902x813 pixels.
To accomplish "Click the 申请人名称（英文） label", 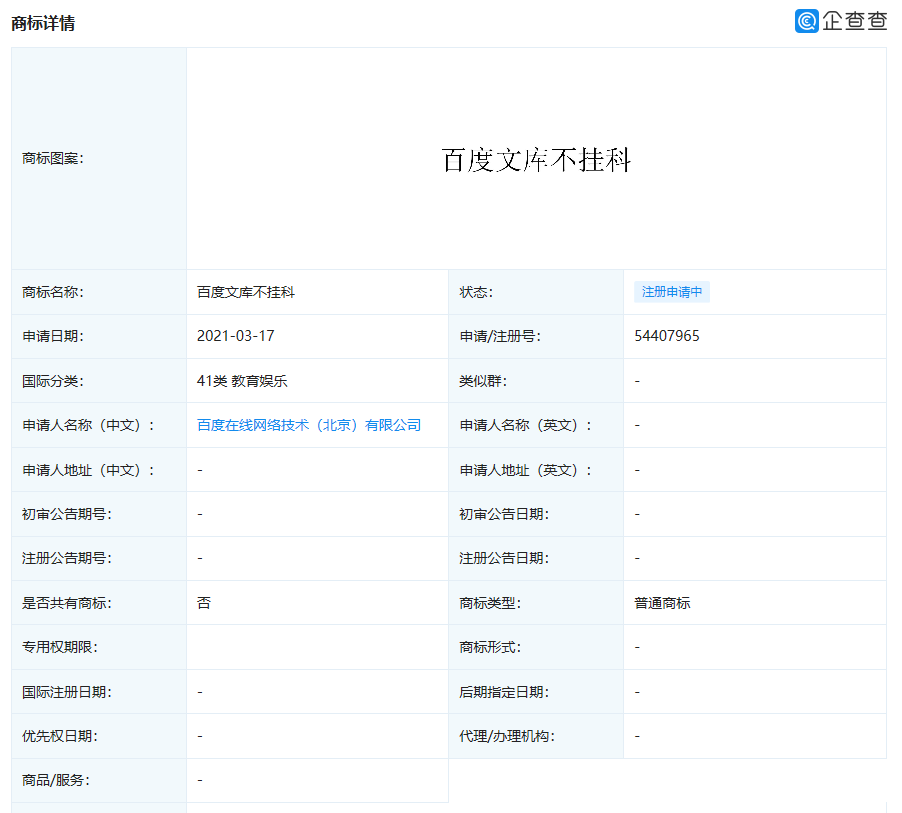I will [526, 425].
